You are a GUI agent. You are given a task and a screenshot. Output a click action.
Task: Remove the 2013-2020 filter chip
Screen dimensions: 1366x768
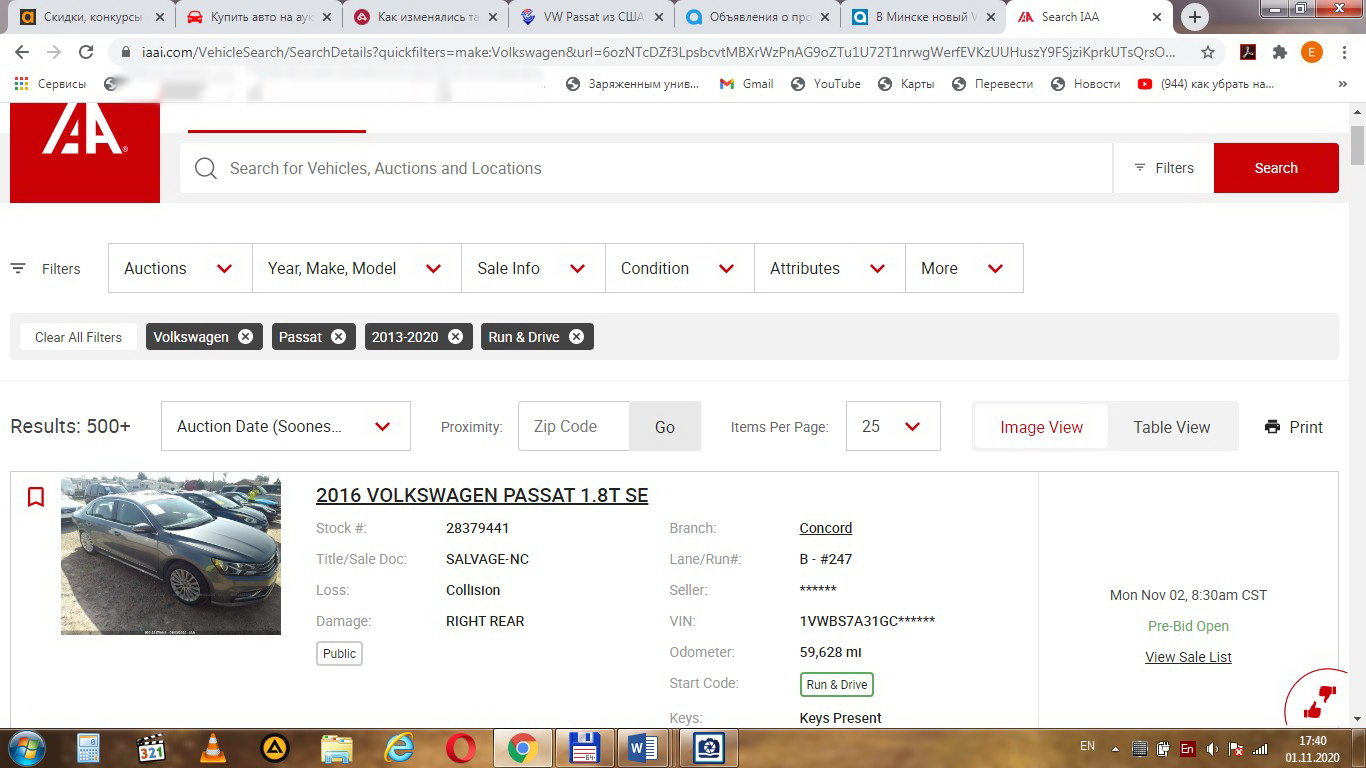pyautogui.click(x=455, y=337)
